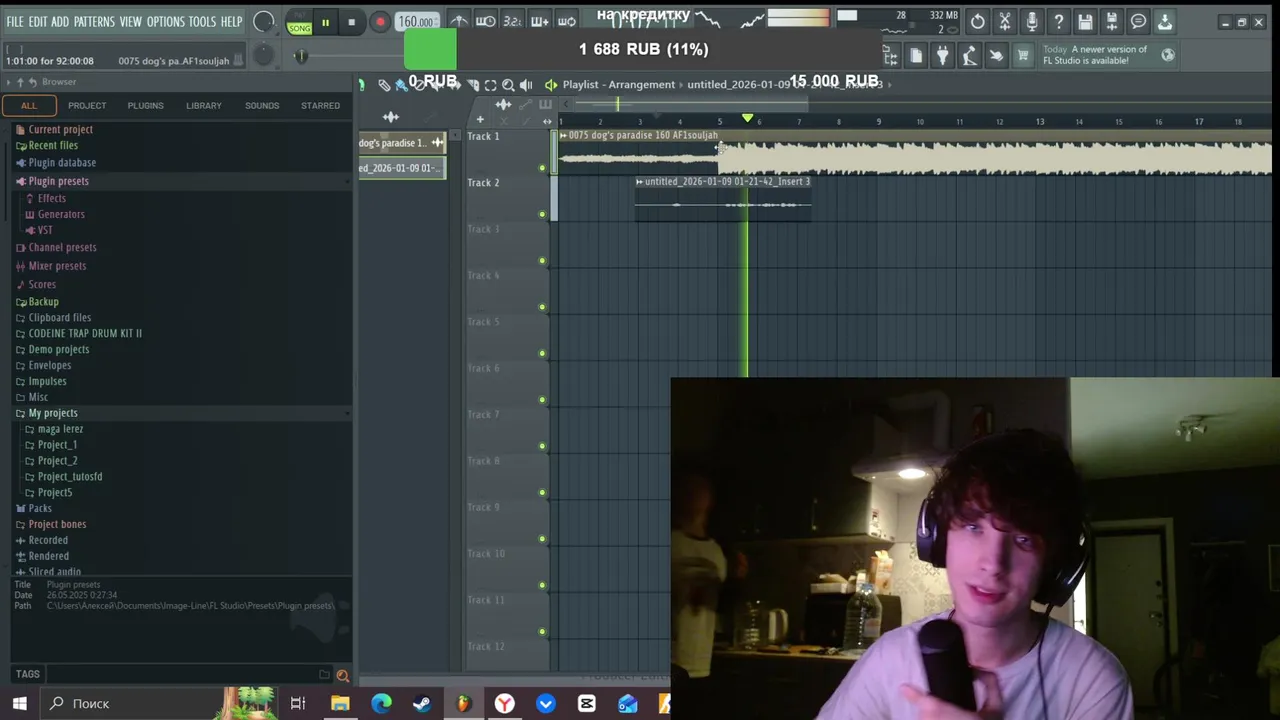Open the shopping cart content library icon
Screen dimensions: 1280x720
(1022, 56)
